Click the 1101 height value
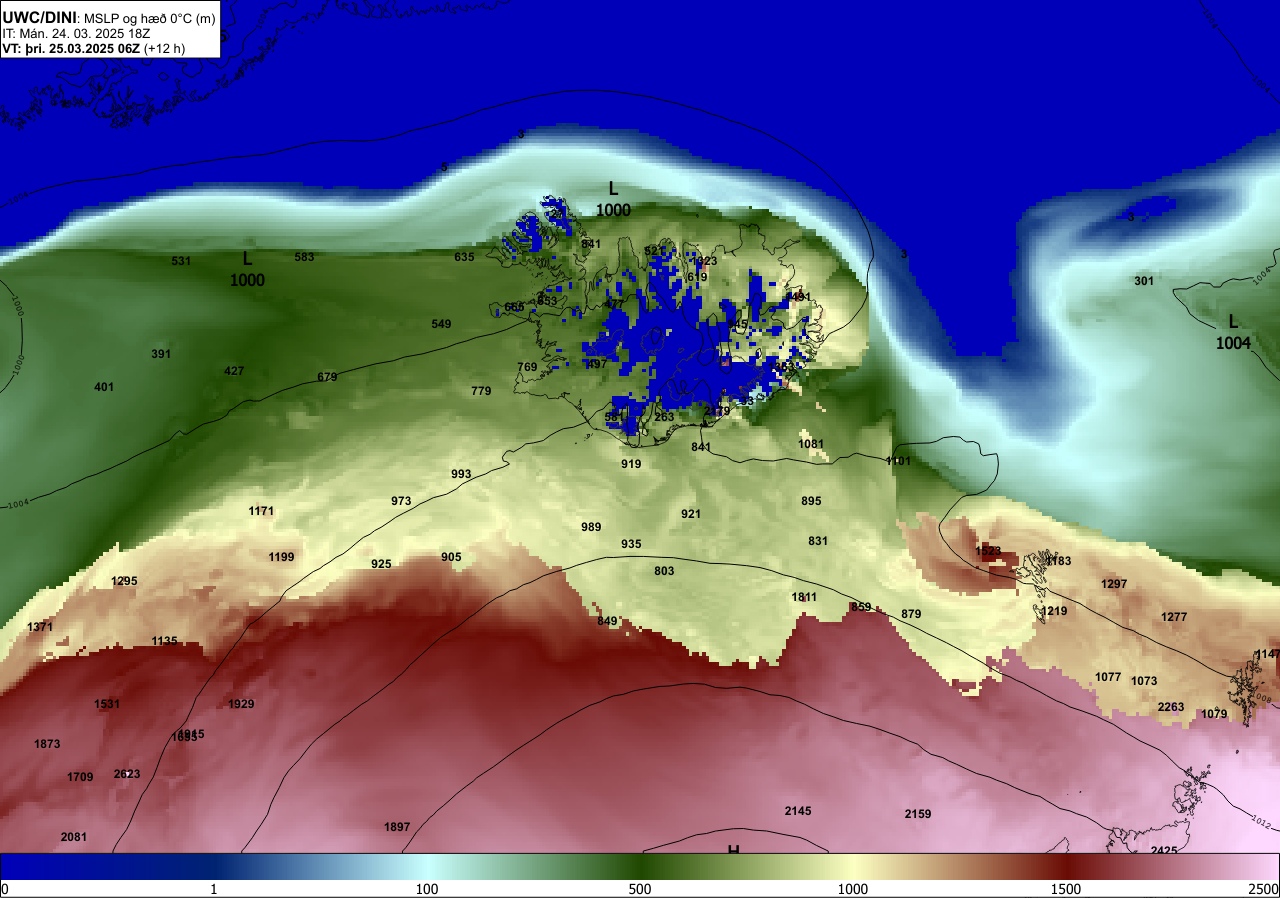The width and height of the screenshot is (1280, 898). [898, 461]
